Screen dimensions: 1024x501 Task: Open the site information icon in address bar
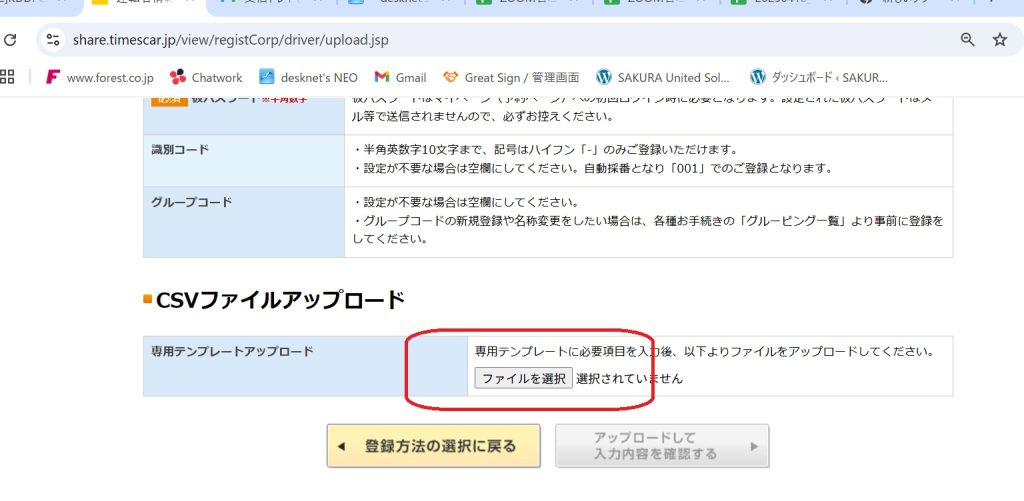click(55, 40)
